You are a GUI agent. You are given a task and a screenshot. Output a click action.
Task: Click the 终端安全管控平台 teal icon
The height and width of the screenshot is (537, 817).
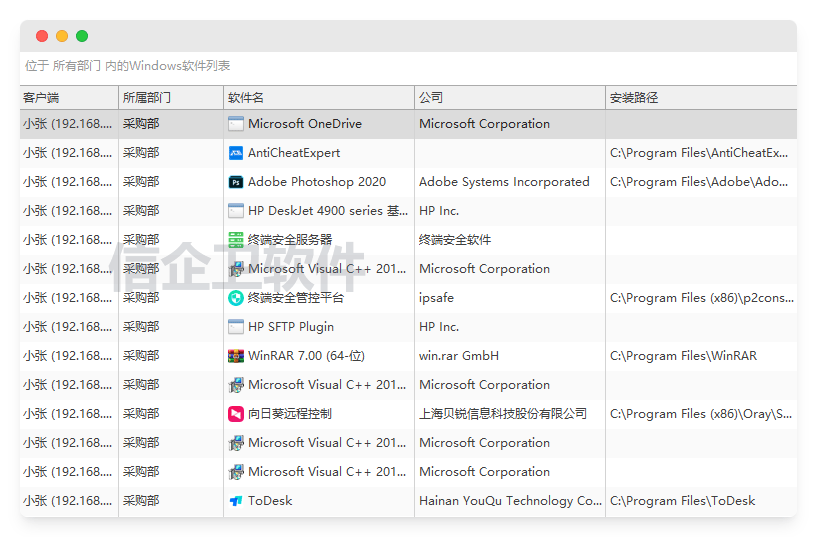click(236, 298)
